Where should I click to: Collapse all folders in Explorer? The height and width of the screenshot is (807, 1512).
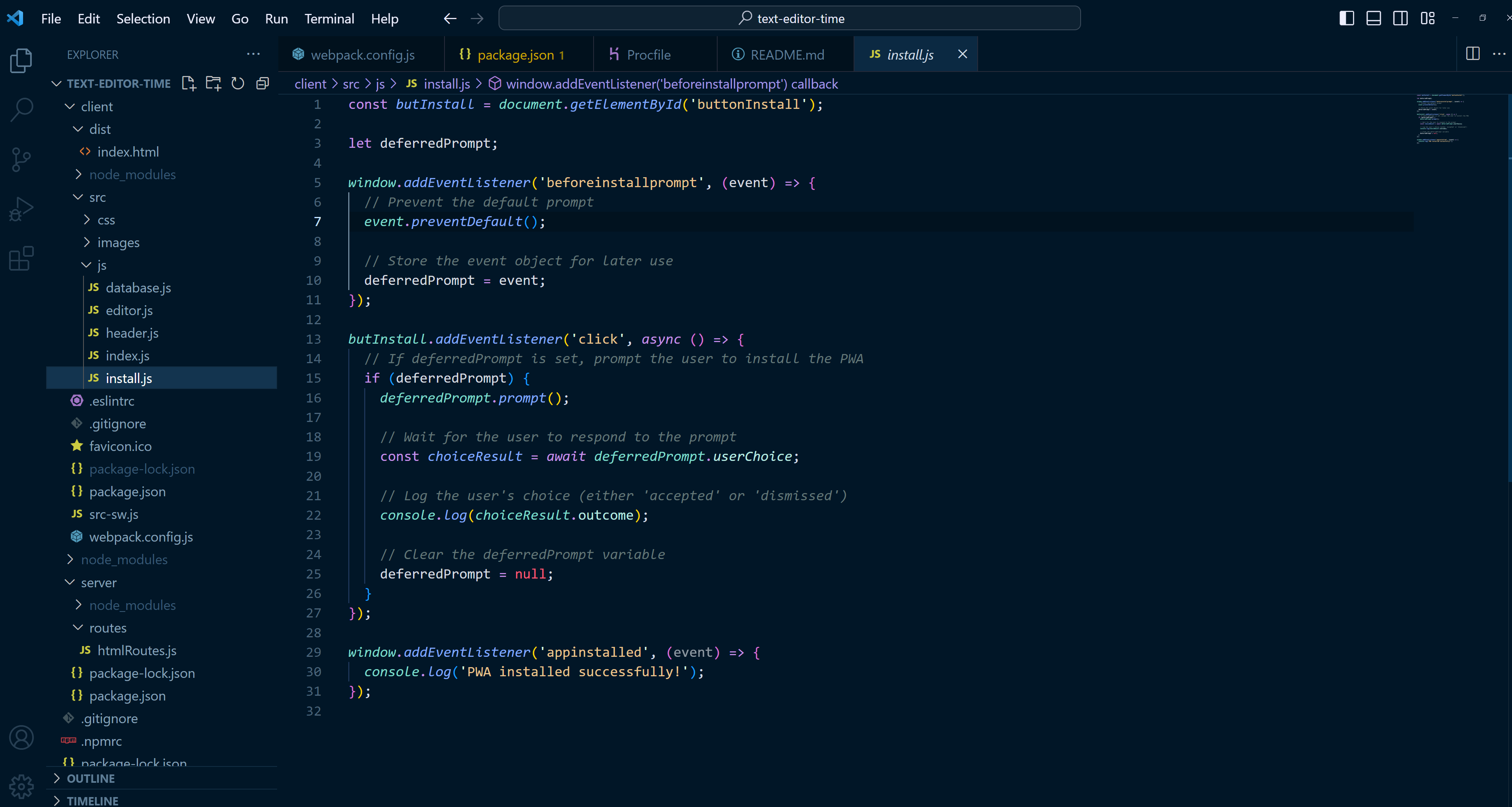click(x=262, y=83)
